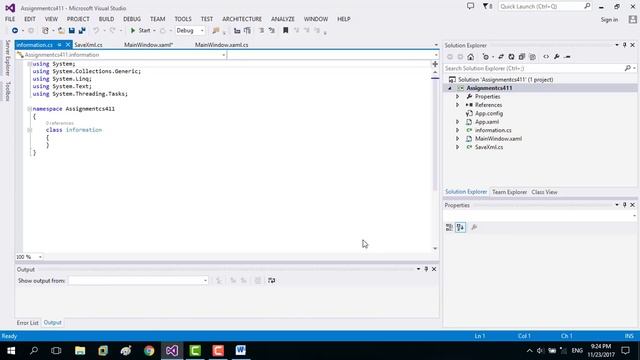Open the DEBUG menu
Screen dimensions: 640x360
click(132, 19)
